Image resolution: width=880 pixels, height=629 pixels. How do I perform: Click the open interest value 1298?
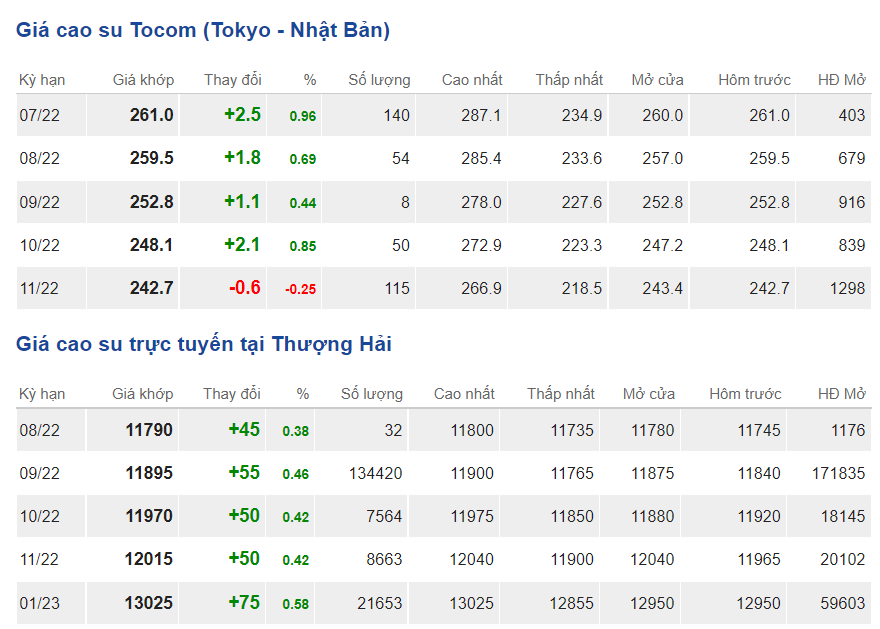(x=846, y=288)
